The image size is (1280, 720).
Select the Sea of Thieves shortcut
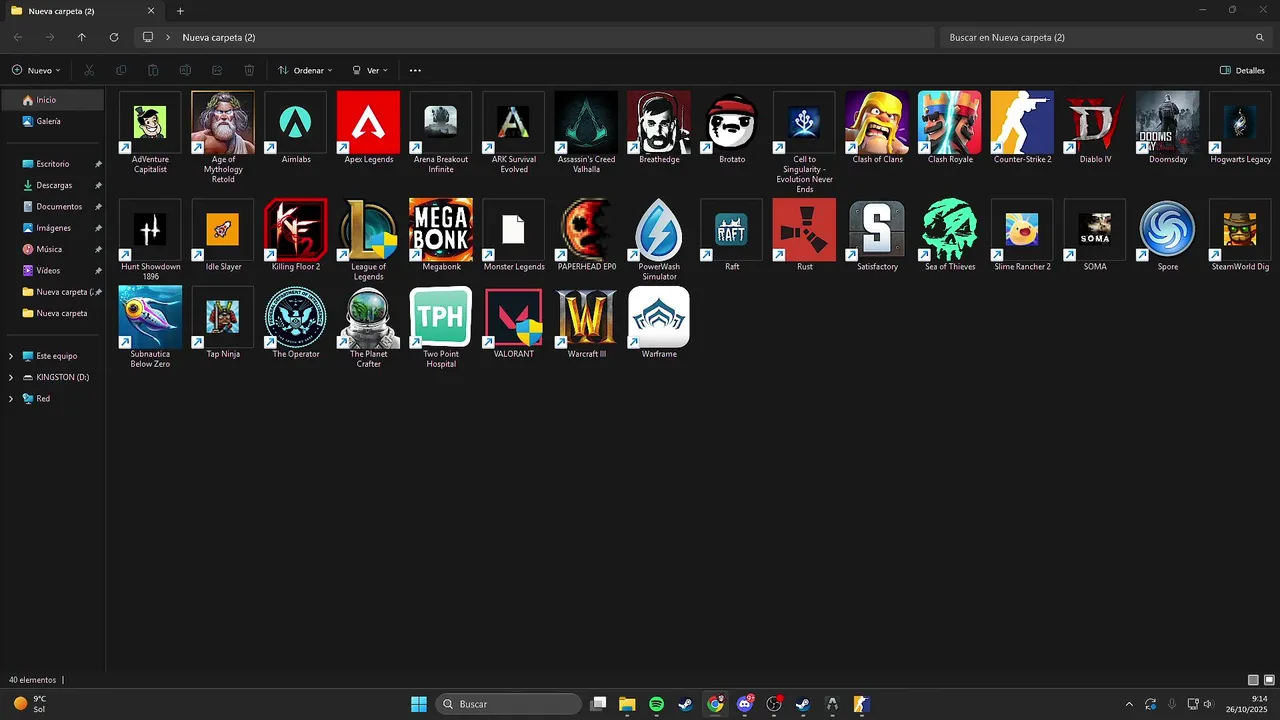tap(950, 230)
